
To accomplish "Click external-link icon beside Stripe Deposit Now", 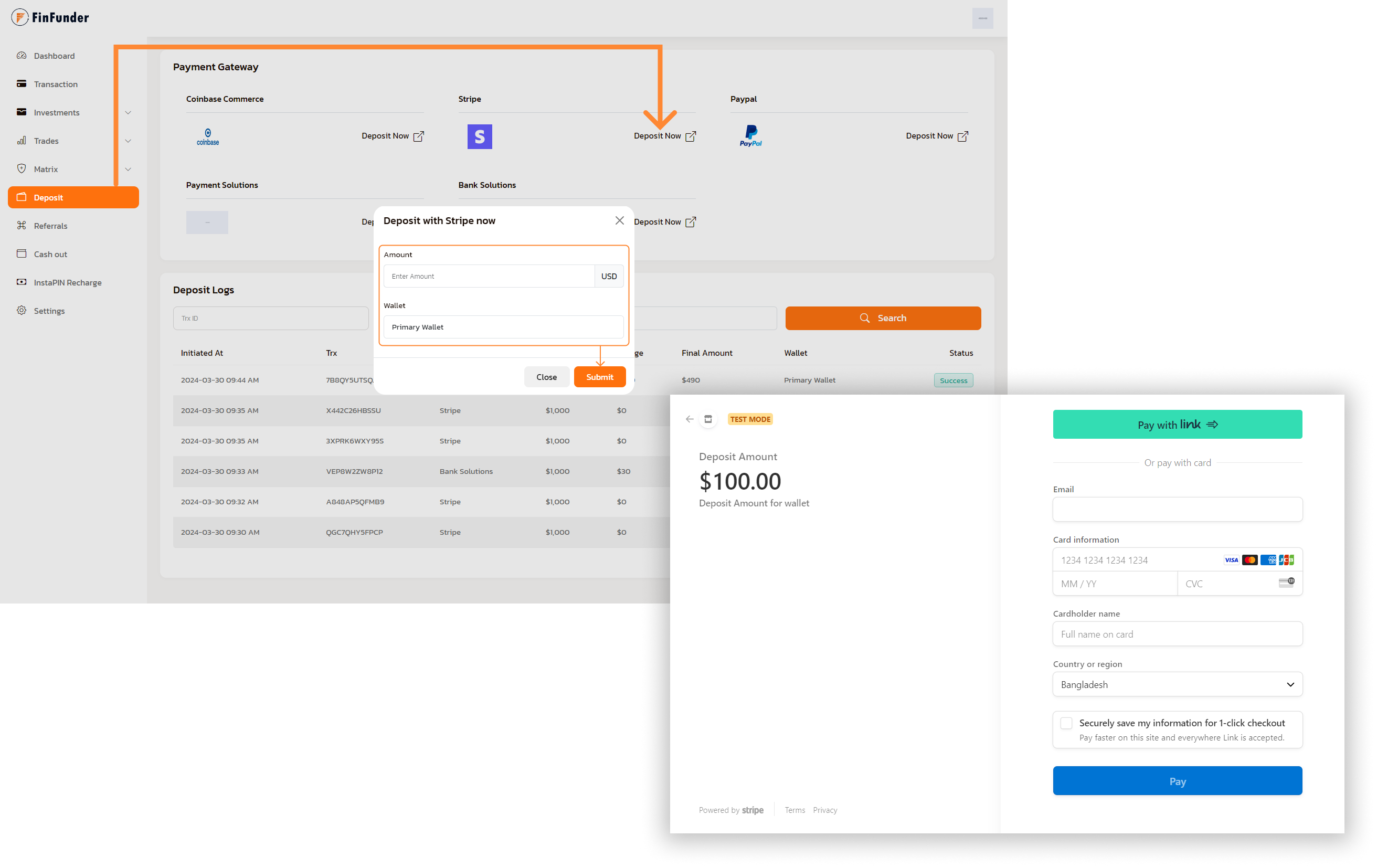I will click(x=691, y=136).
